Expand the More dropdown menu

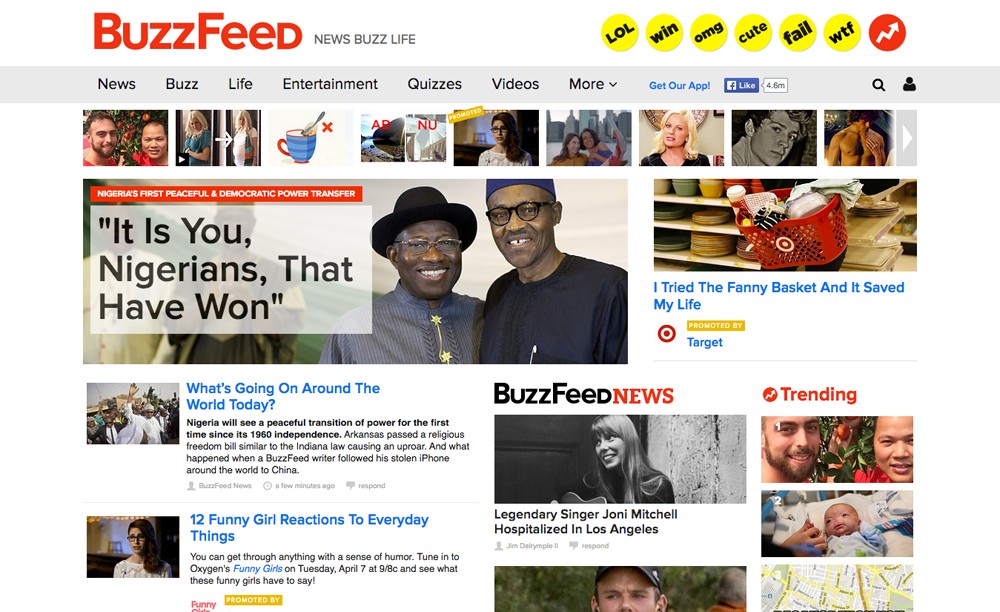tap(593, 84)
